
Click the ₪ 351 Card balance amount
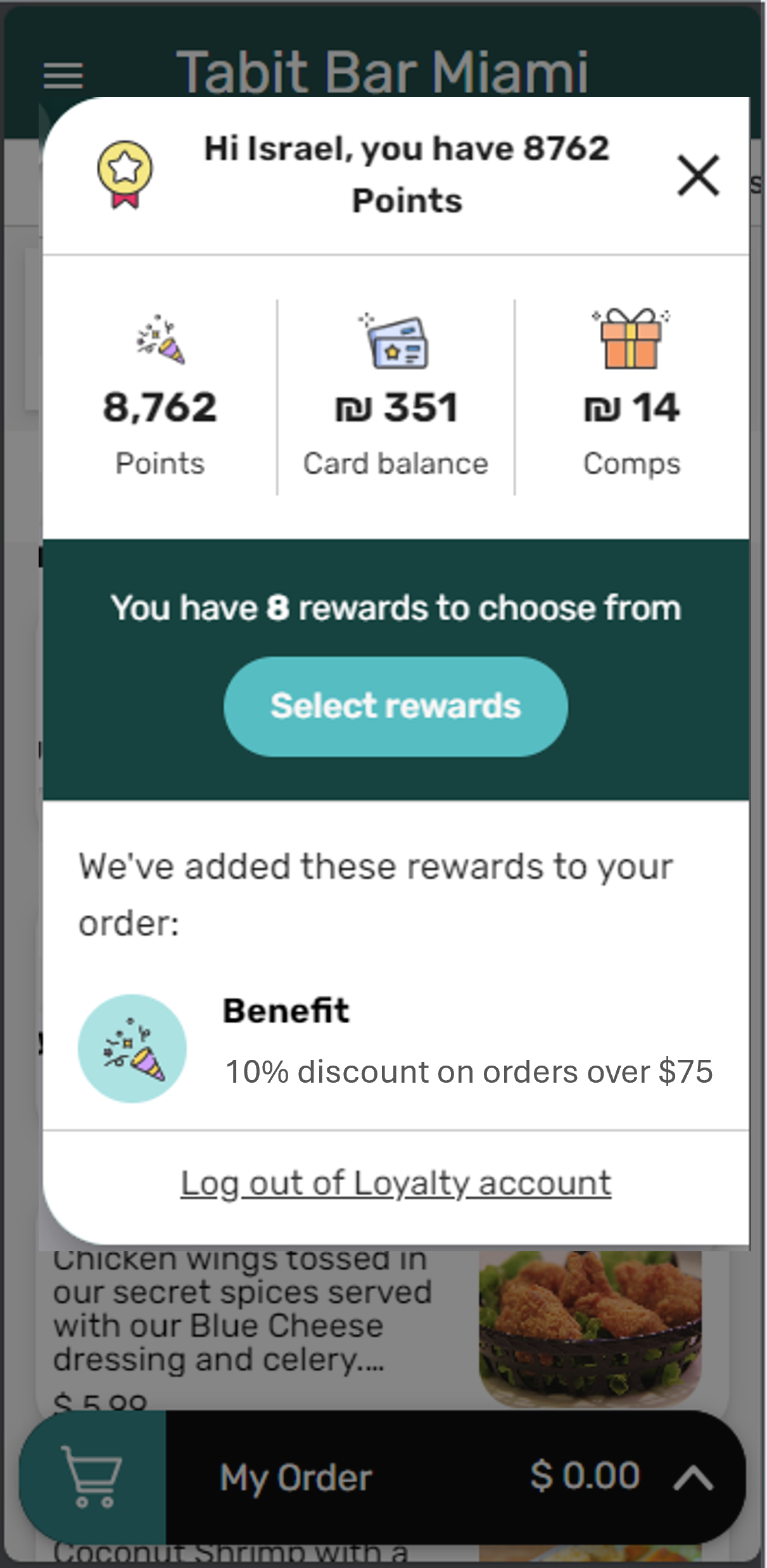pyautogui.click(x=396, y=407)
